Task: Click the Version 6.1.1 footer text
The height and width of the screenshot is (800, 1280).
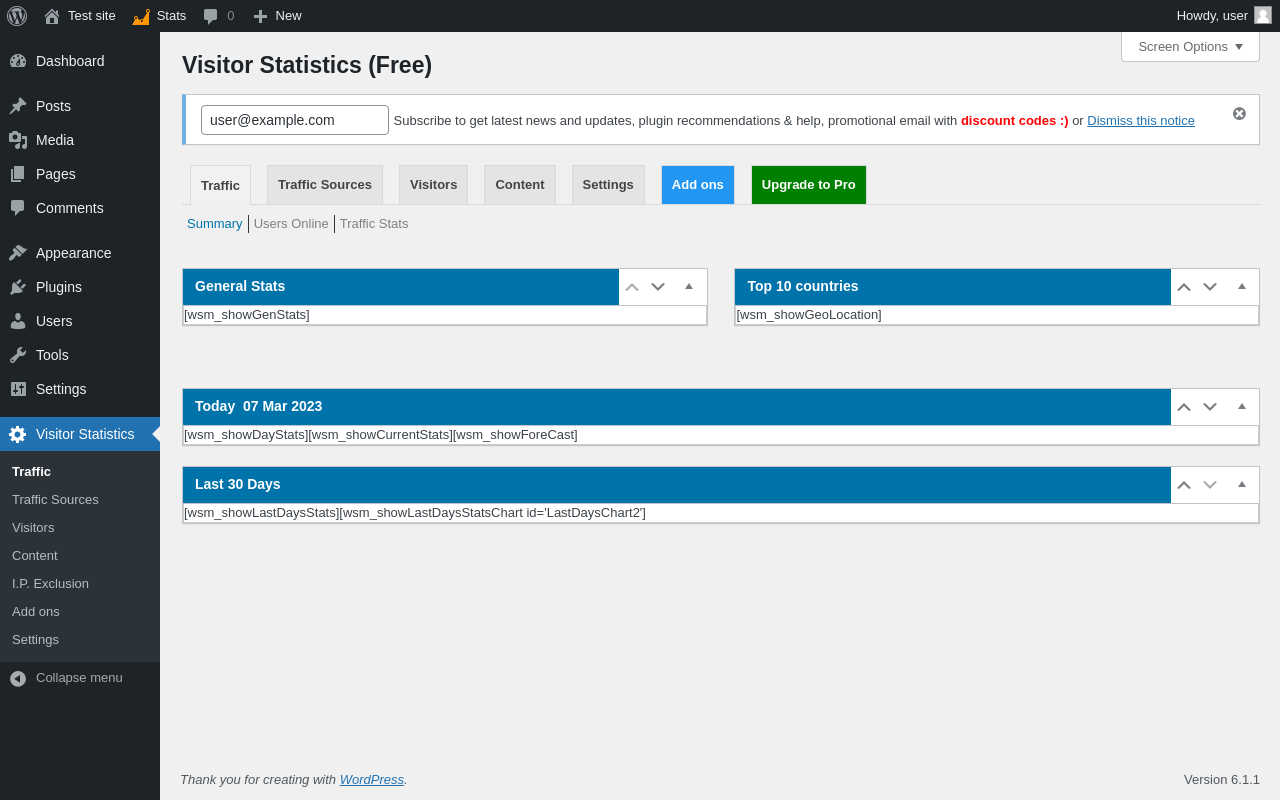Action: 1222,780
